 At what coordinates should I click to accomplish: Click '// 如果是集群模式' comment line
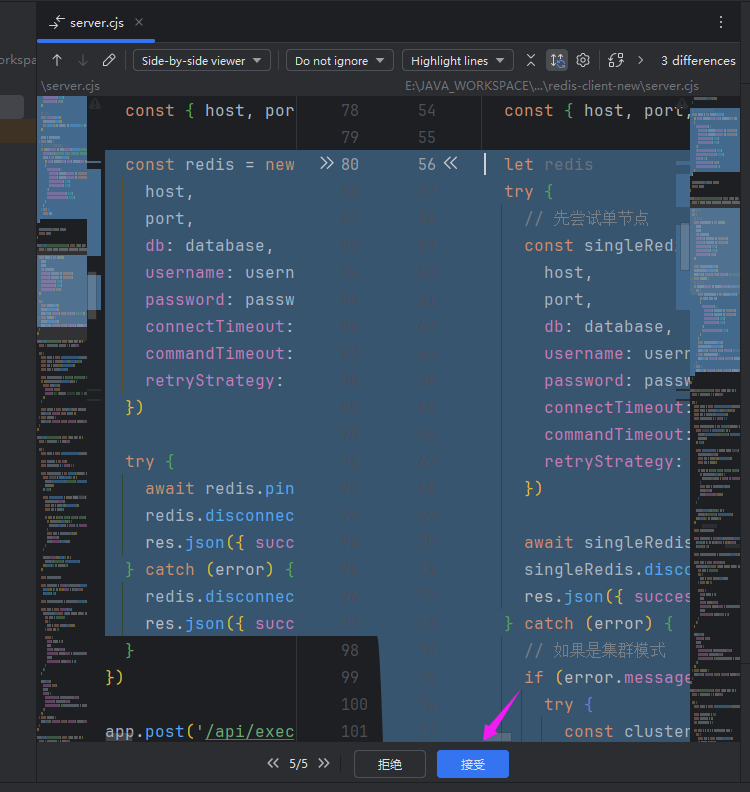click(x=595, y=651)
